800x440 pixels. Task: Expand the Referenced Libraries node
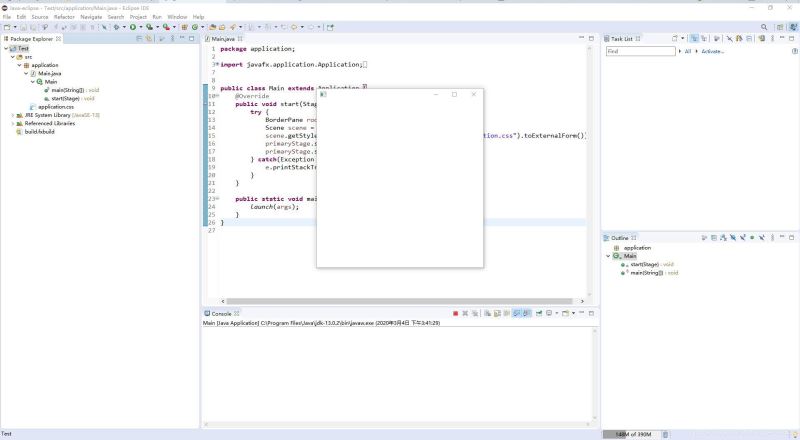[13, 123]
